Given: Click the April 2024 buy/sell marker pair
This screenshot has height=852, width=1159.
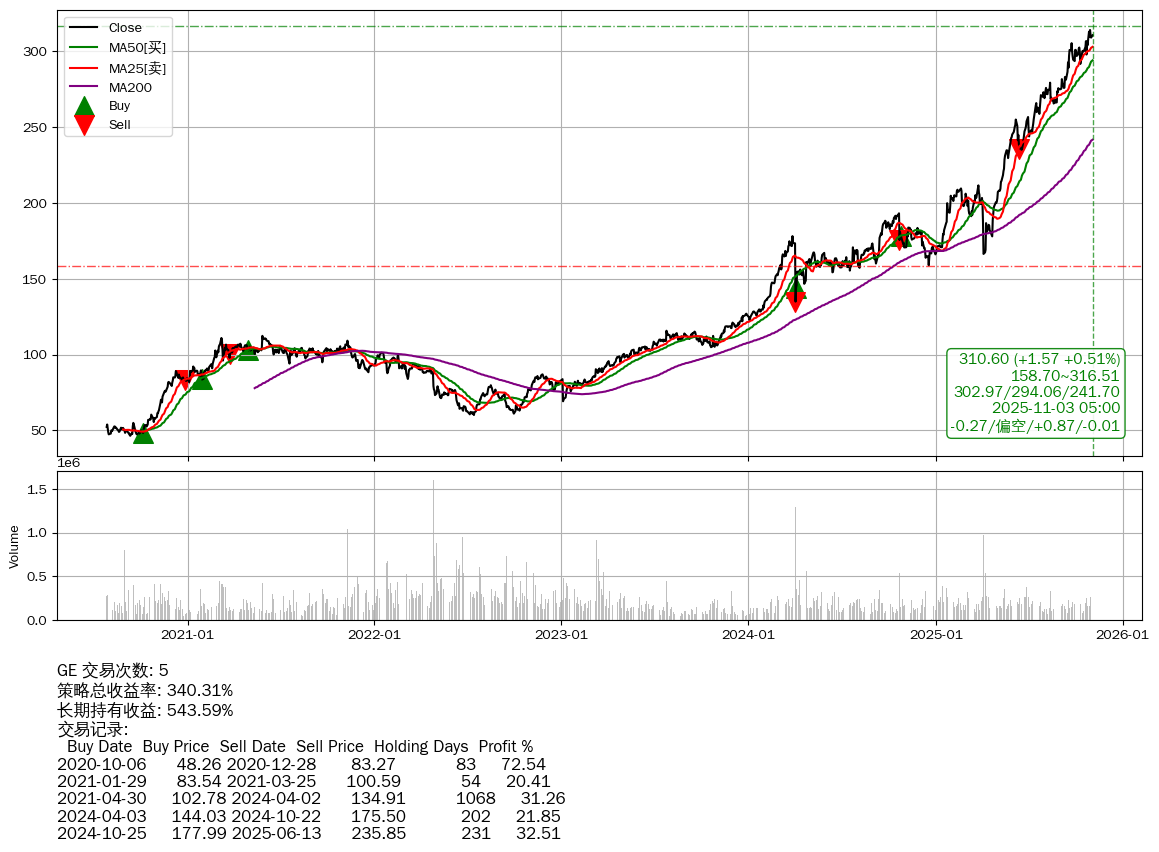Looking at the screenshot, I should [x=795, y=294].
